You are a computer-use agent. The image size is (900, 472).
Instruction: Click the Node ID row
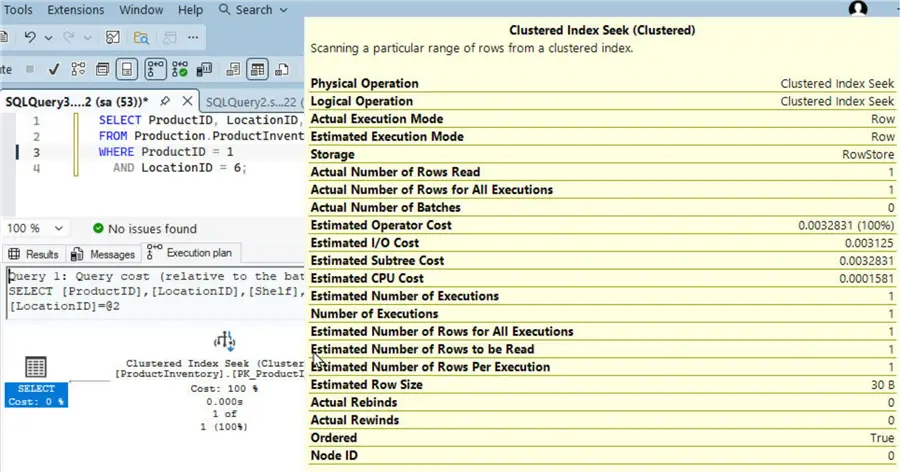[603, 456]
